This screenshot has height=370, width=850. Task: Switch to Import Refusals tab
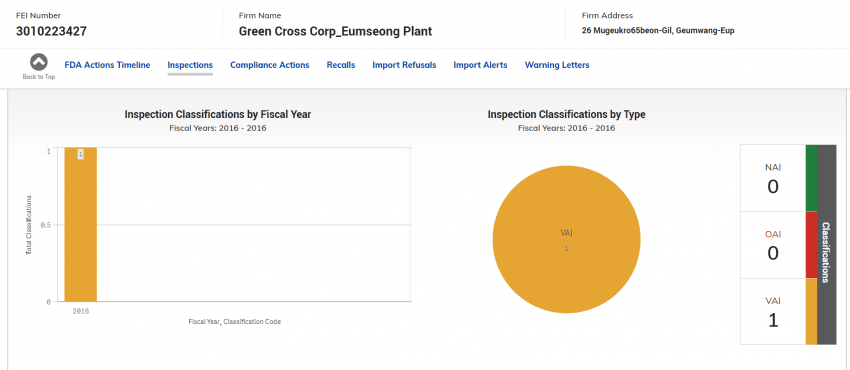(x=404, y=65)
